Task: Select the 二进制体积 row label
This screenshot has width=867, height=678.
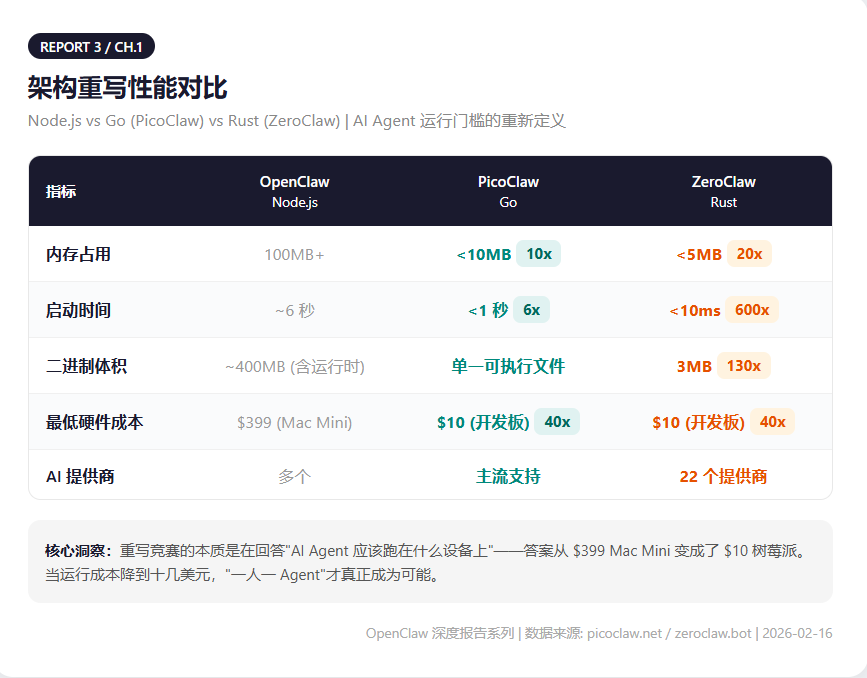Action: click(86, 366)
